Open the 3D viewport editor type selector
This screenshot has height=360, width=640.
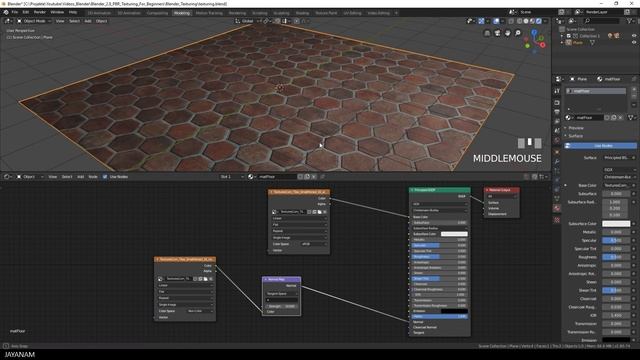tap(7, 21)
